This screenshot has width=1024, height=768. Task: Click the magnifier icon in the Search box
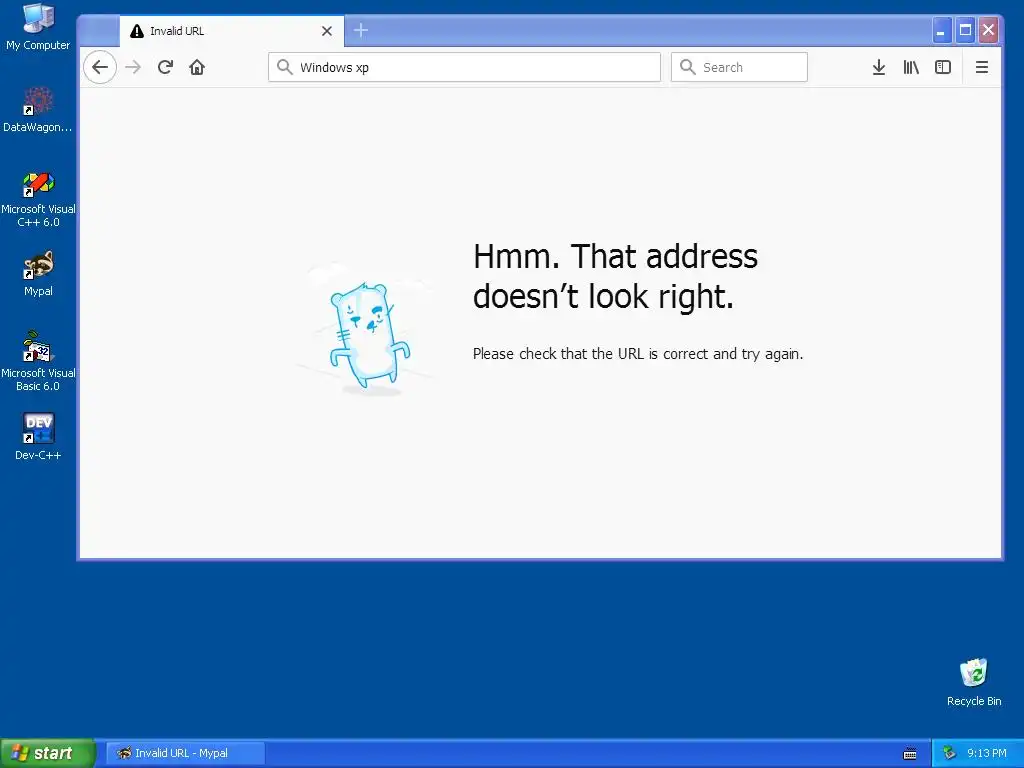click(x=688, y=67)
